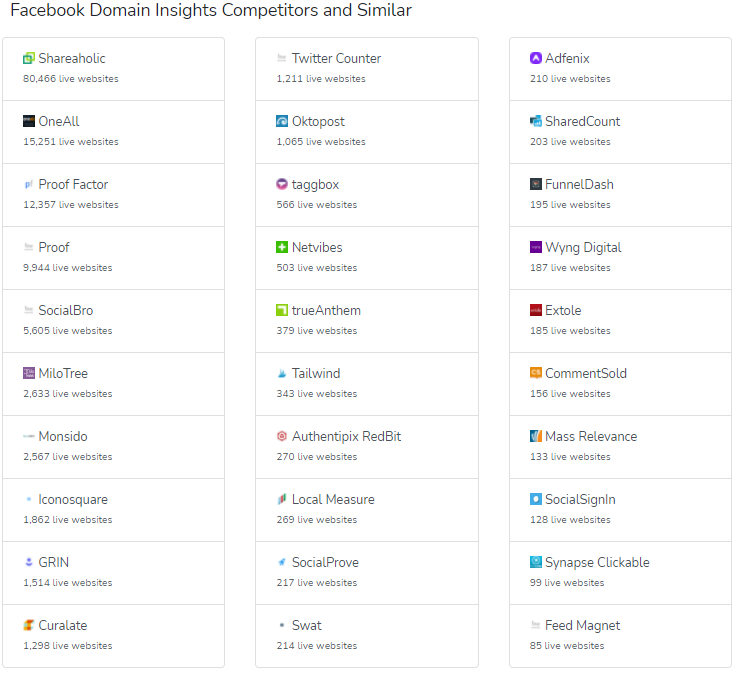The width and height of the screenshot is (740, 680).
Task: Click the trueAnthem logo icon
Action: (x=282, y=311)
